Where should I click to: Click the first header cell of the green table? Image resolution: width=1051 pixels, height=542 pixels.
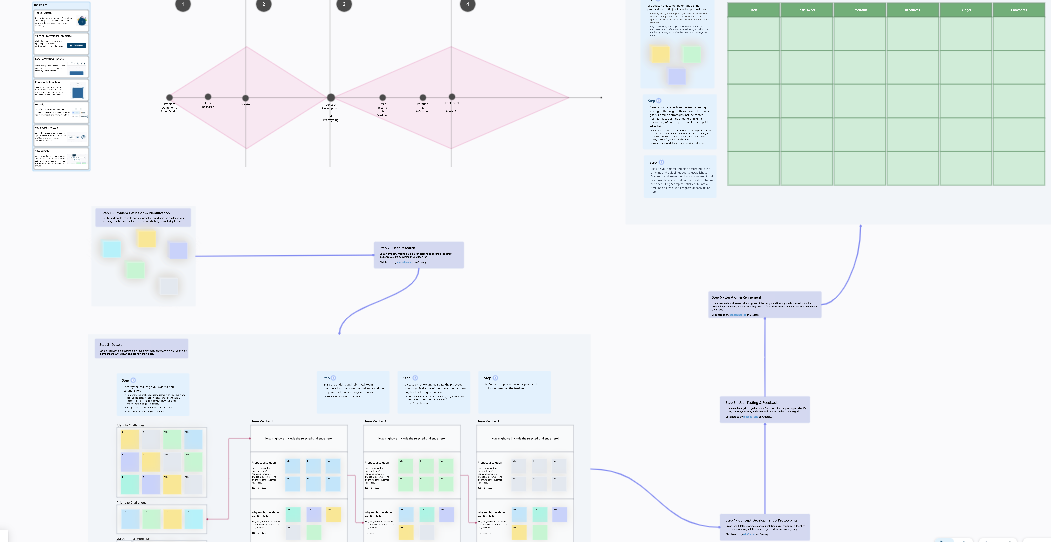(753, 10)
